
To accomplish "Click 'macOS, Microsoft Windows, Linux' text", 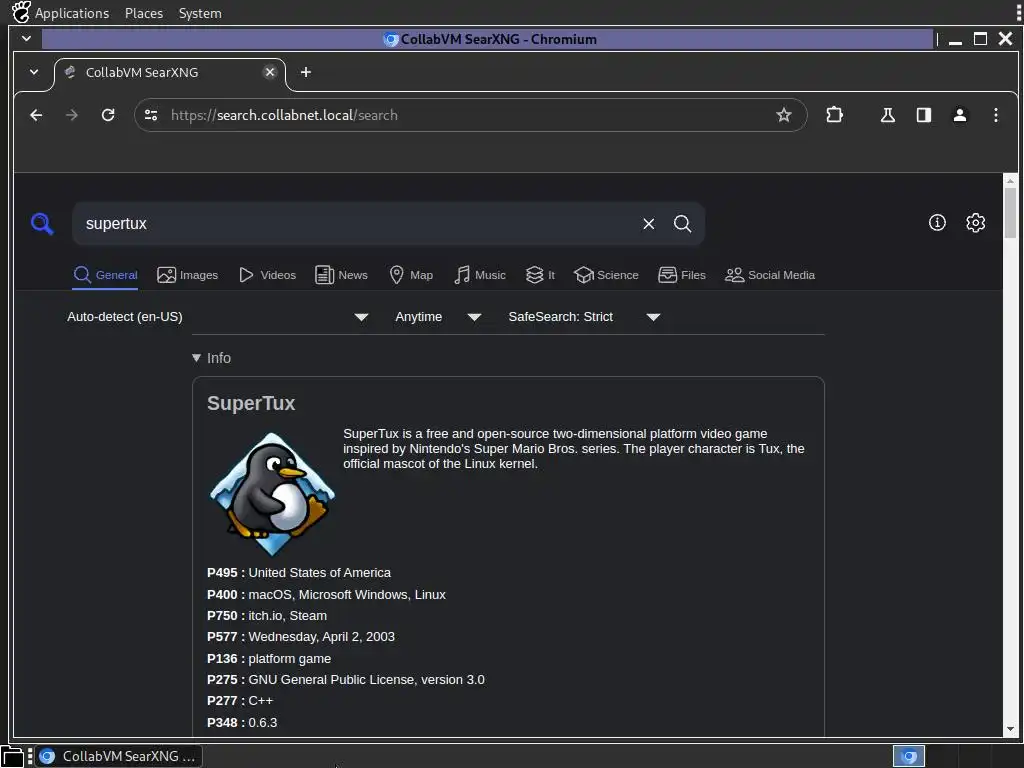I will [x=347, y=595].
